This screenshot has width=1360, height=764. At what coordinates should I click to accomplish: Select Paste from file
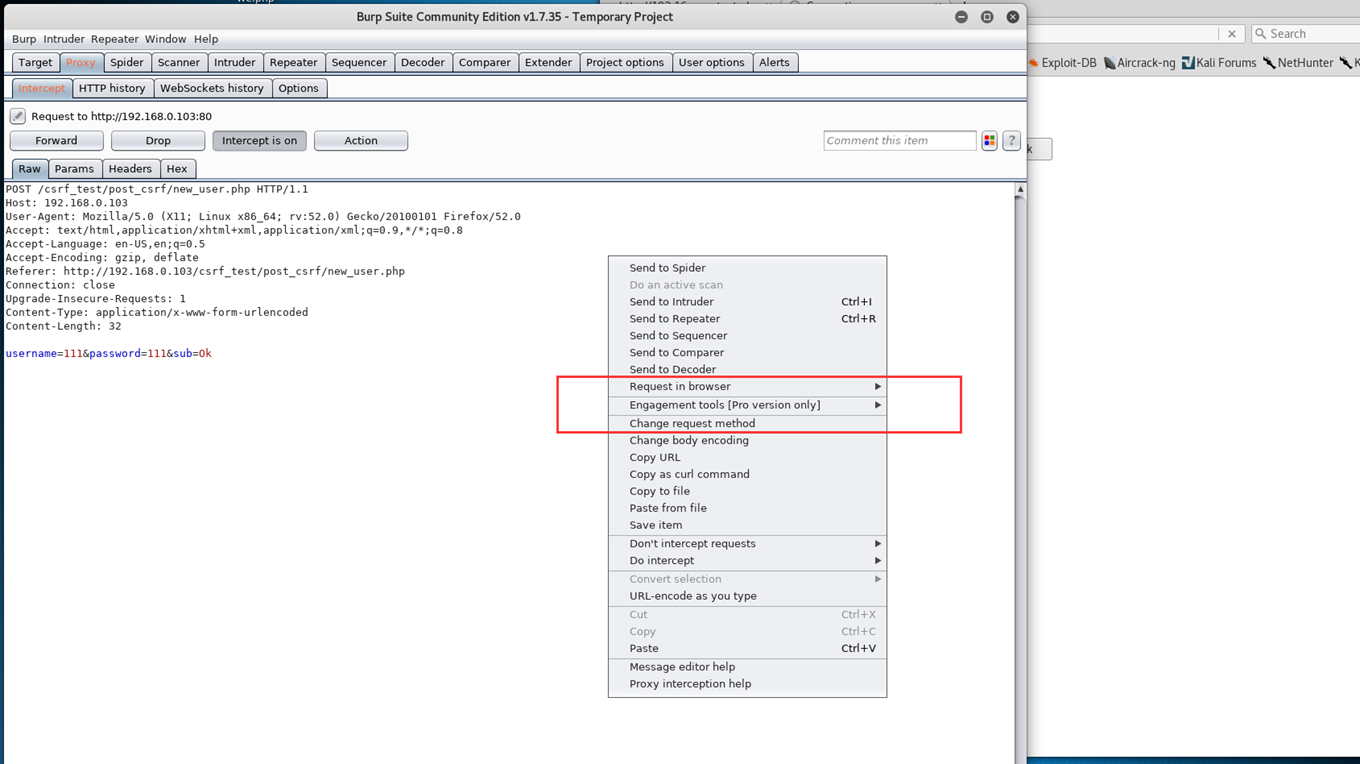747,508
